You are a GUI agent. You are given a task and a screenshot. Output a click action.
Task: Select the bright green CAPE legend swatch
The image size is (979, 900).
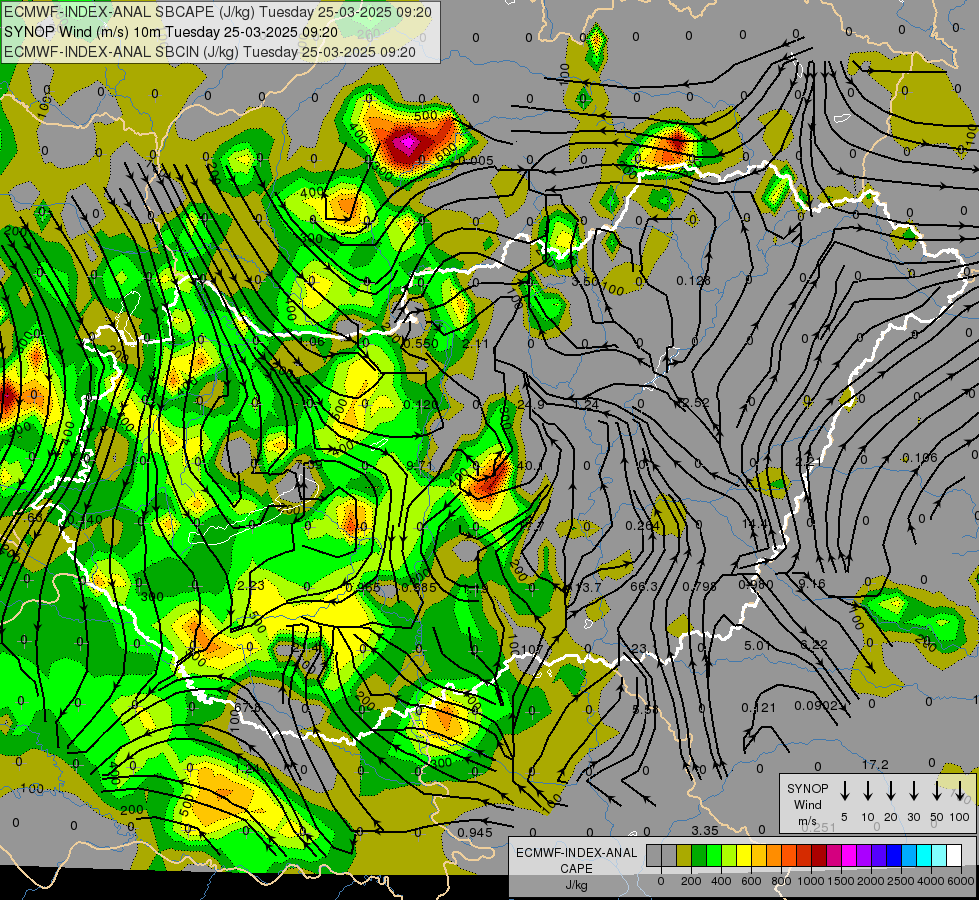click(x=714, y=855)
